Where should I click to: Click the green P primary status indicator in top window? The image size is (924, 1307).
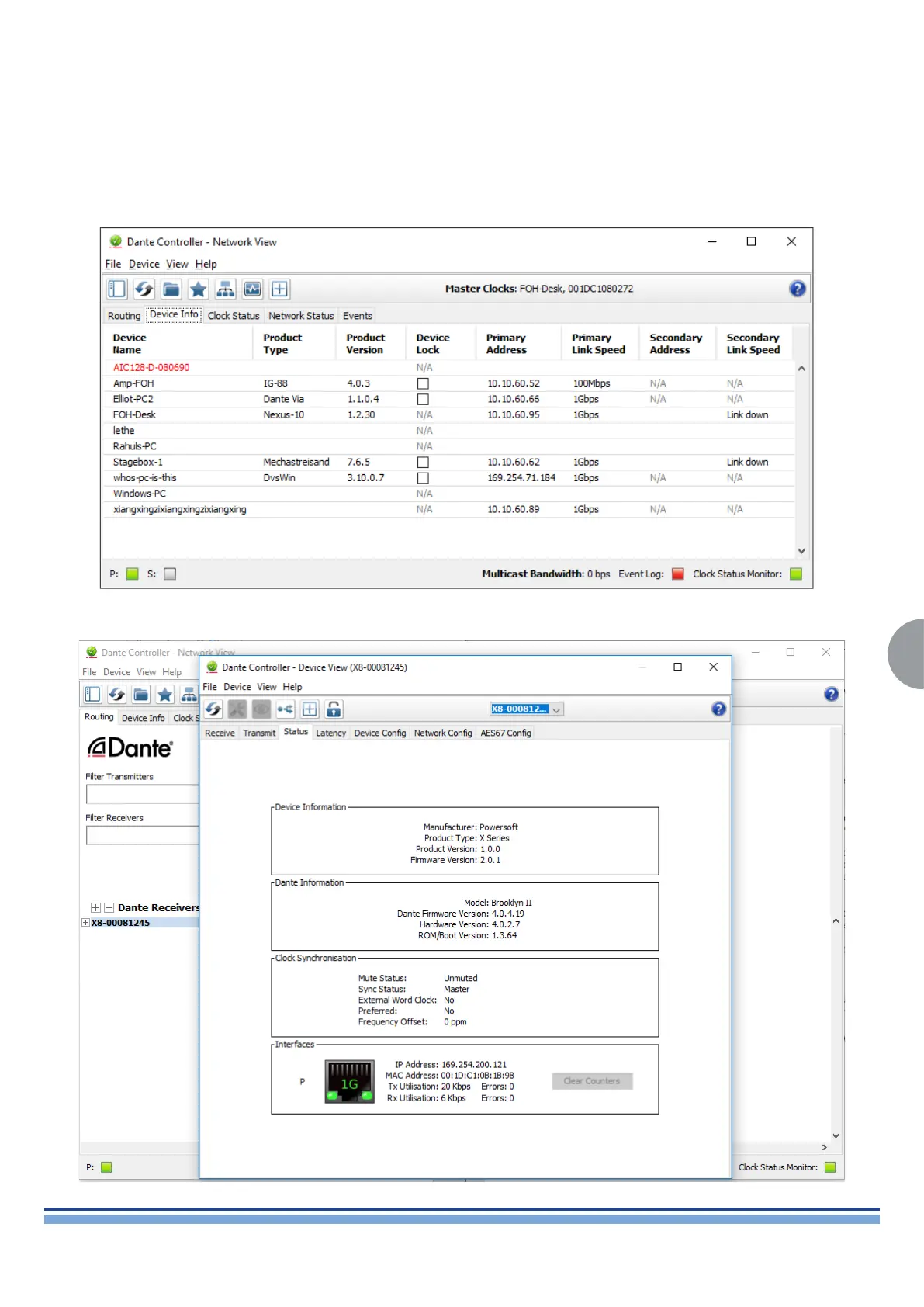133,574
